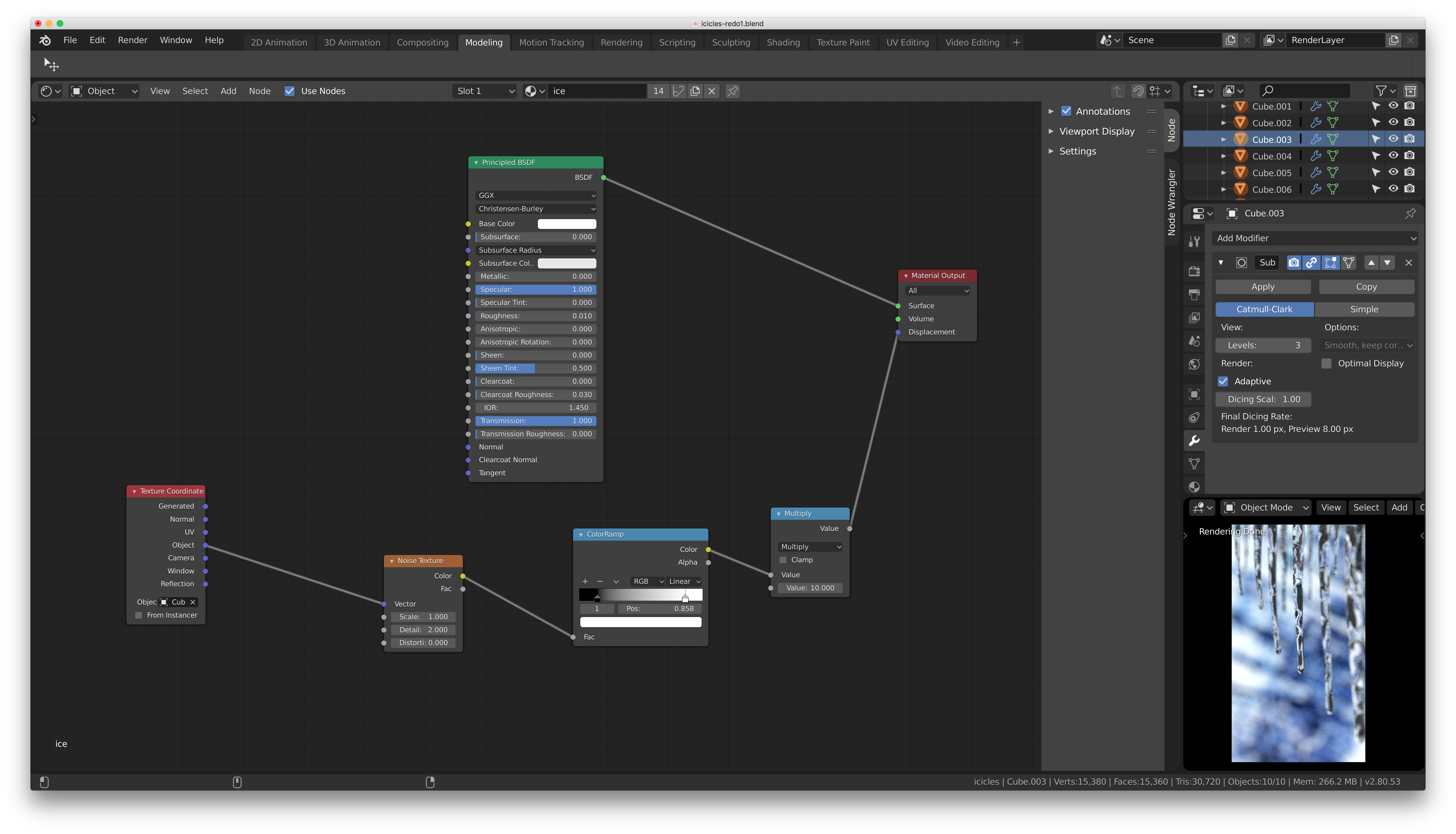The image size is (1456, 834).
Task: Pin the ice material node tree
Action: (732, 91)
